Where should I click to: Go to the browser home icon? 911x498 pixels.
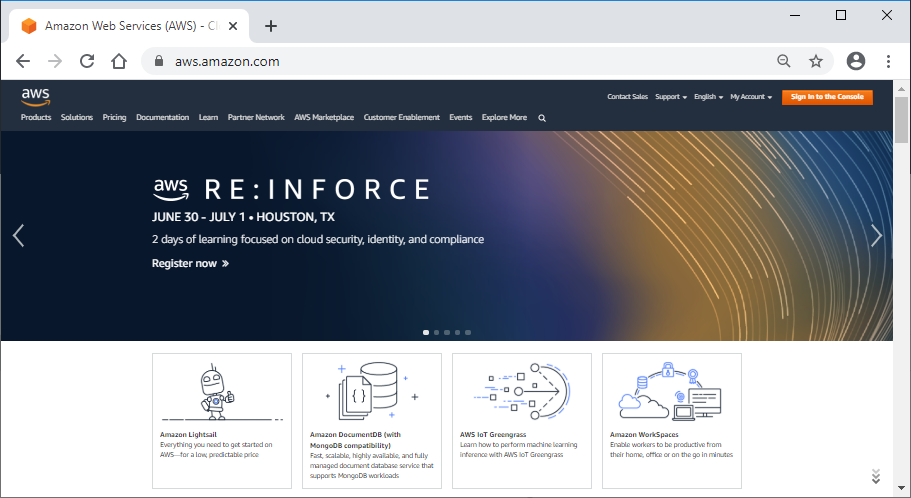[119, 61]
